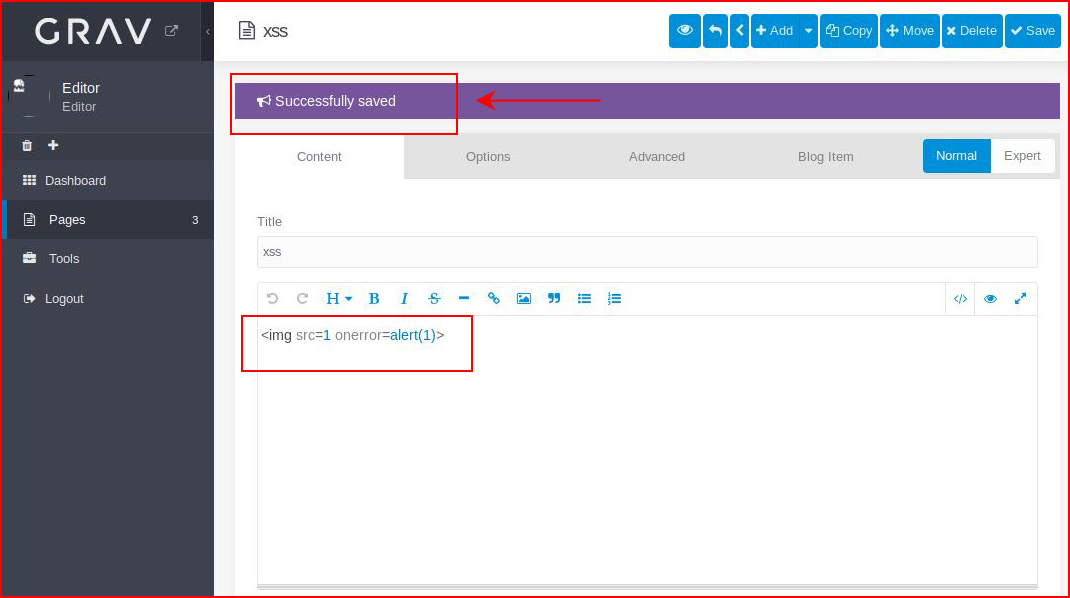Open the Dashboard
1070x598 pixels.
pyautogui.click(x=108, y=180)
